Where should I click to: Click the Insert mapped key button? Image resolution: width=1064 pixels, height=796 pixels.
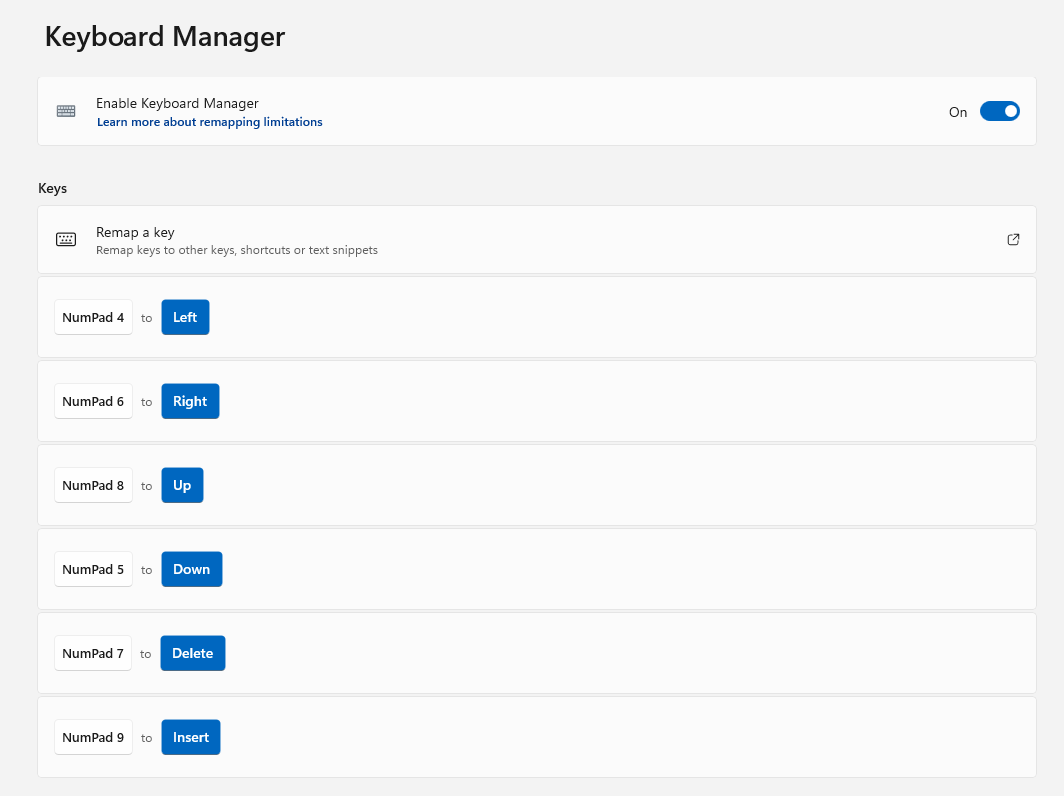(x=191, y=738)
